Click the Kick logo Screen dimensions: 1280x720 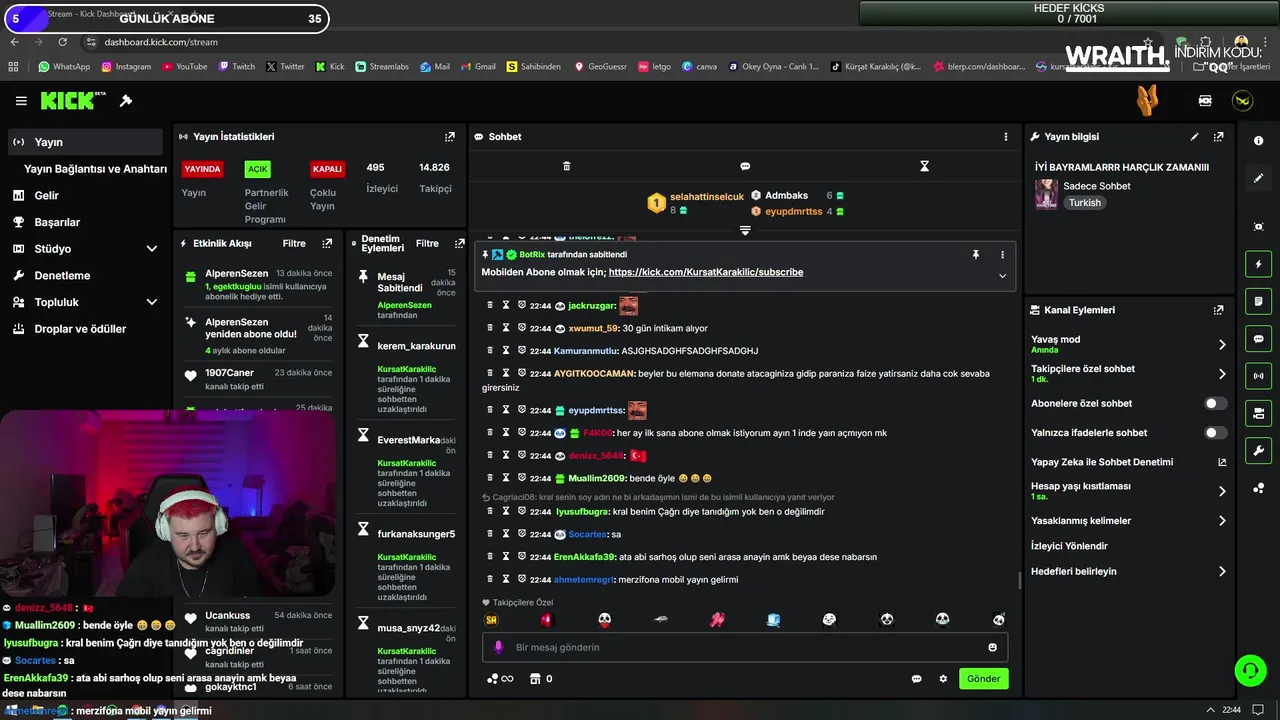tap(73, 100)
